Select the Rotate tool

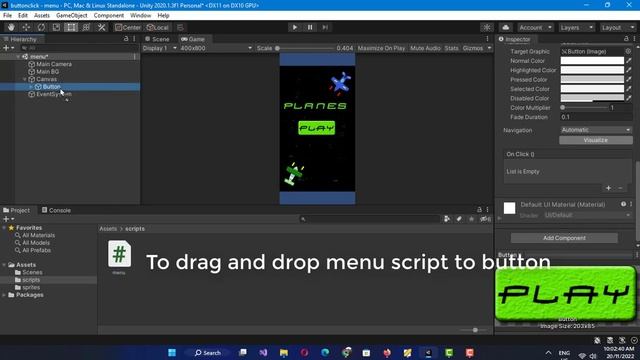coord(41,27)
